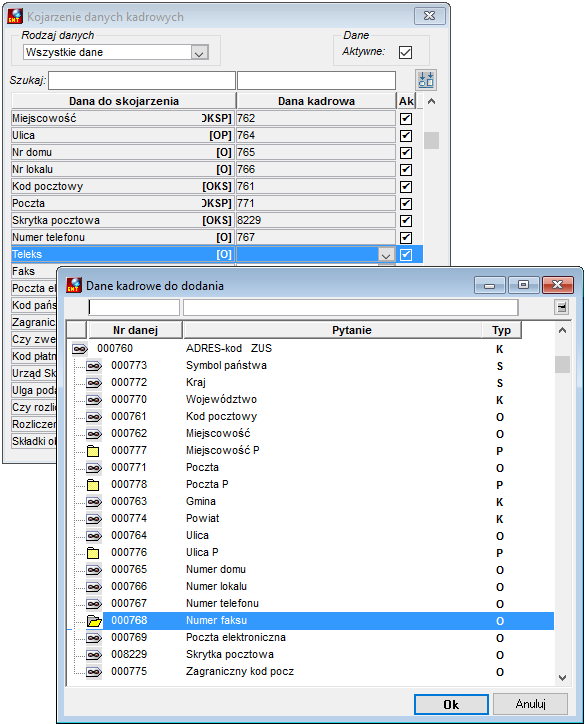Click the link icon for 000773 Symbol państwa
The image size is (585, 724).
94,366
